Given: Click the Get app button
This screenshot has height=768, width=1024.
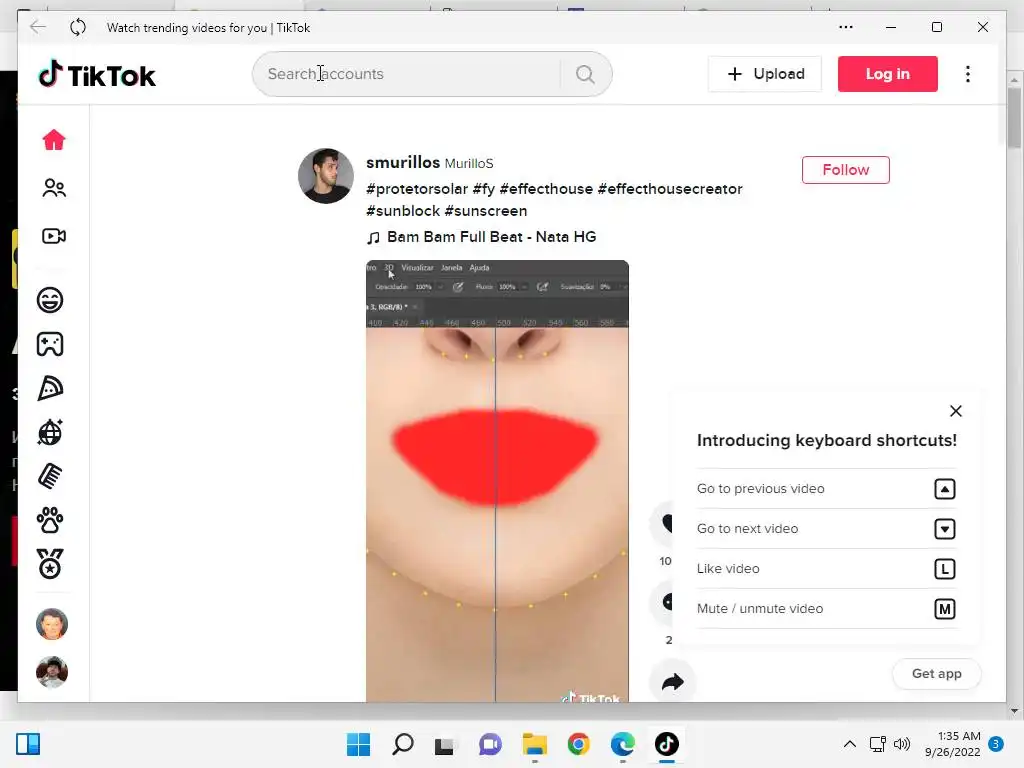Looking at the screenshot, I should pos(936,673).
